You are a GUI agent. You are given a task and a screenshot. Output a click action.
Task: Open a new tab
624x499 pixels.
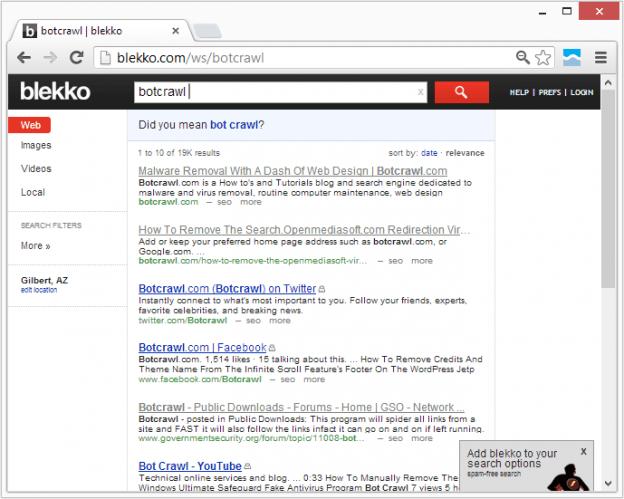pyautogui.click(x=207, y=31)
